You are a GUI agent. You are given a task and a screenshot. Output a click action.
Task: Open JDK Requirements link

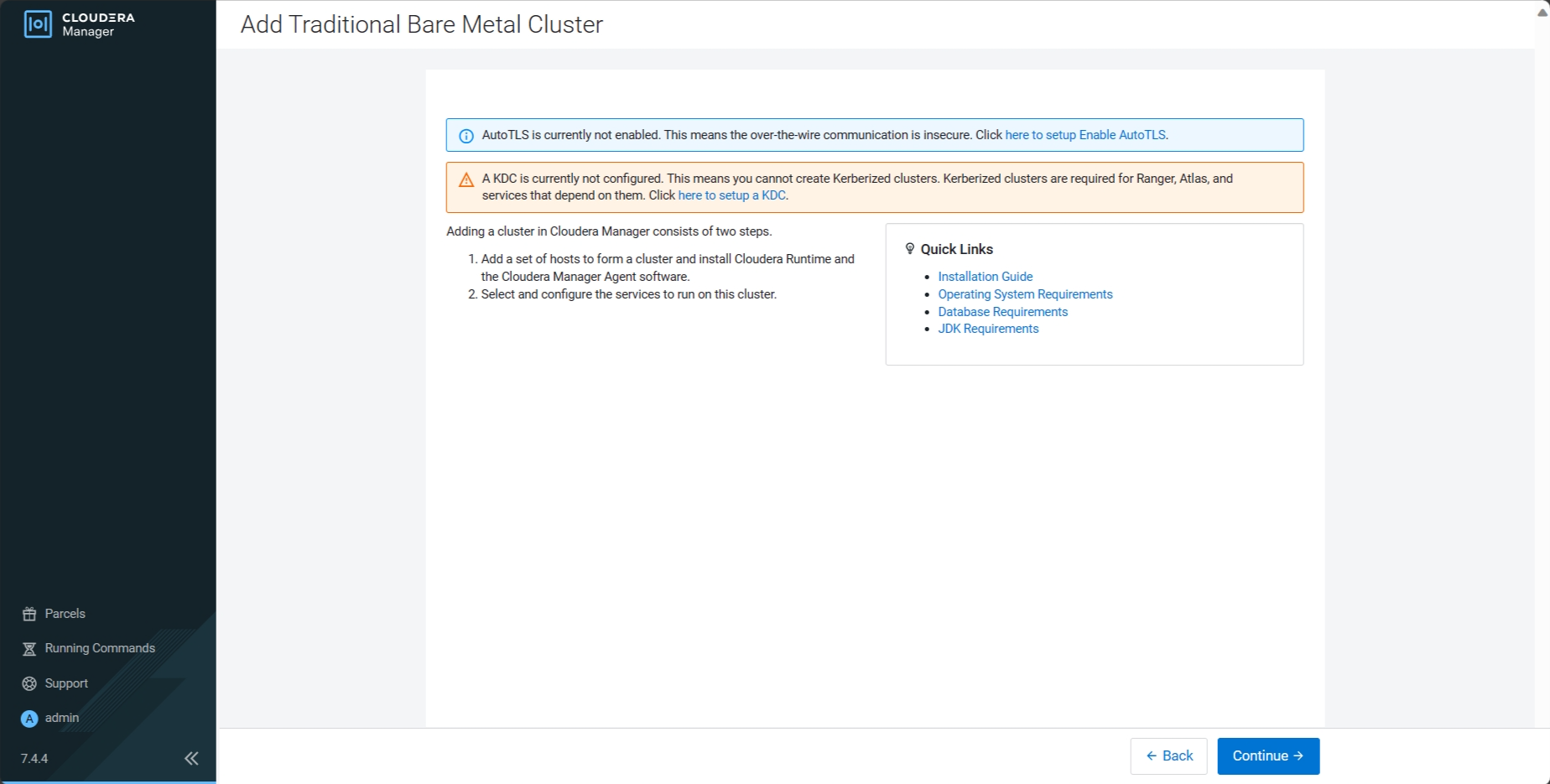point(988,329)
